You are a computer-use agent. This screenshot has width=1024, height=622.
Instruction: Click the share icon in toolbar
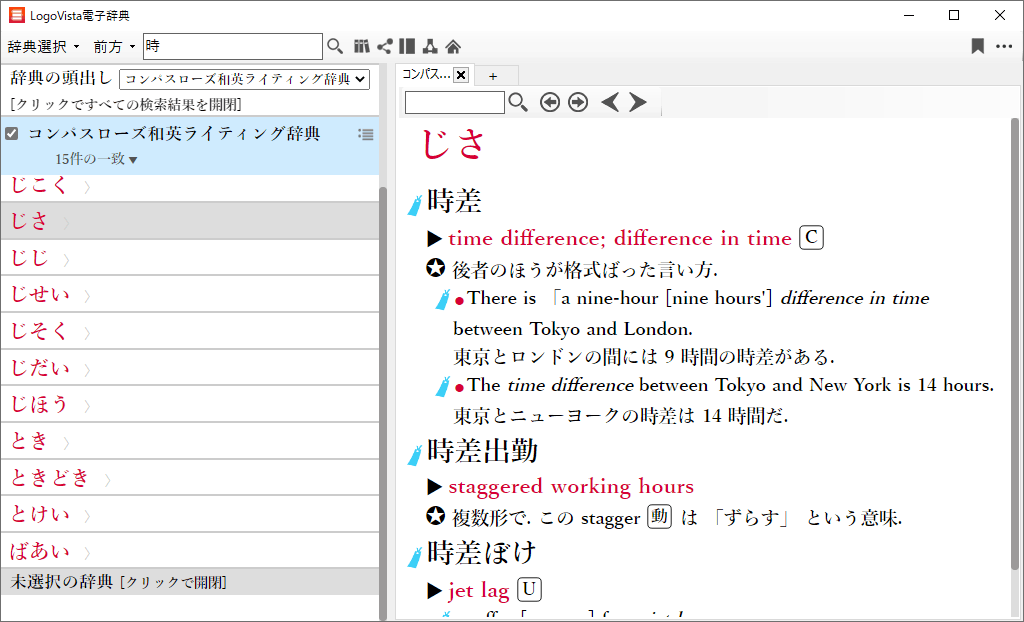pos(385,46)
